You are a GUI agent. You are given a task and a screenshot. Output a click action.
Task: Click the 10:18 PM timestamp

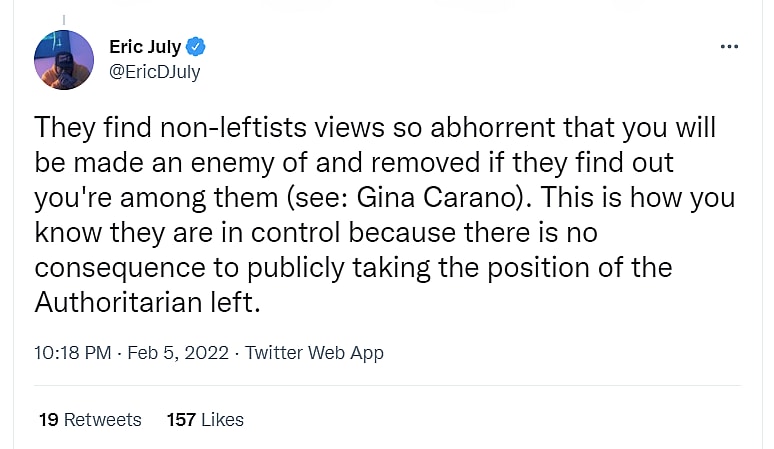70,352
